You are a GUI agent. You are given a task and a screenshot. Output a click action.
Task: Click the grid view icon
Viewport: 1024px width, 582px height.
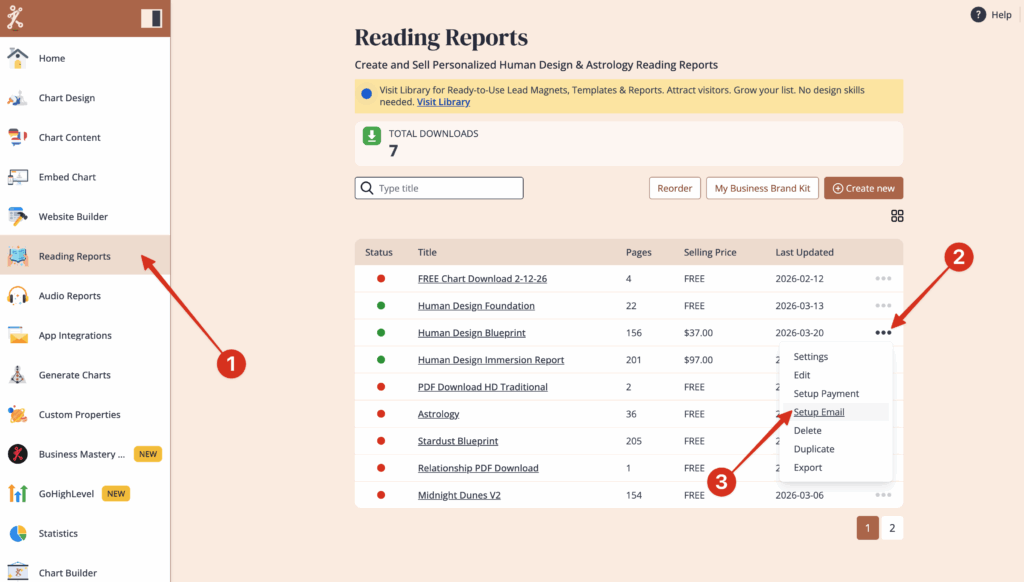897,216
